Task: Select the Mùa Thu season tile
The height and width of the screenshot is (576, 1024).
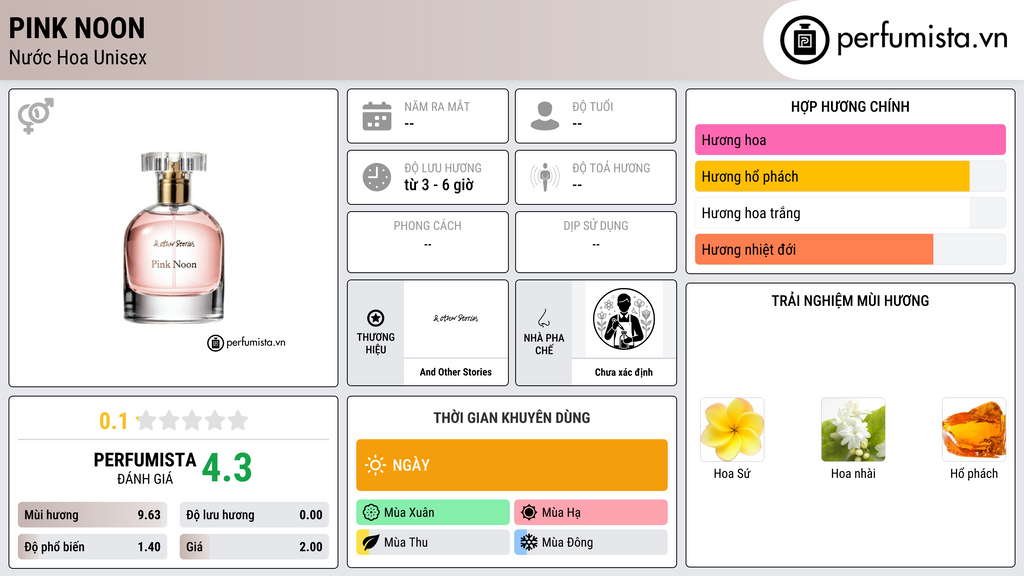Action: (433, 542)
